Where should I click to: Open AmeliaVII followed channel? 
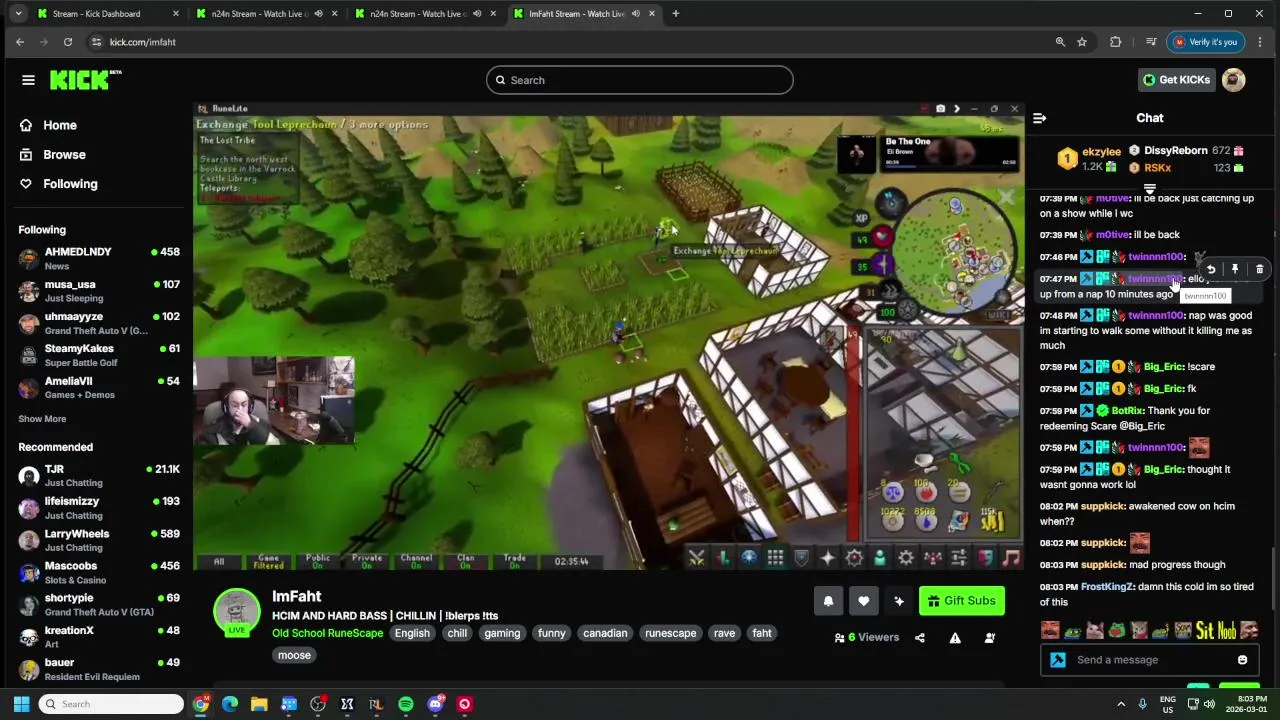coord(98,387)
